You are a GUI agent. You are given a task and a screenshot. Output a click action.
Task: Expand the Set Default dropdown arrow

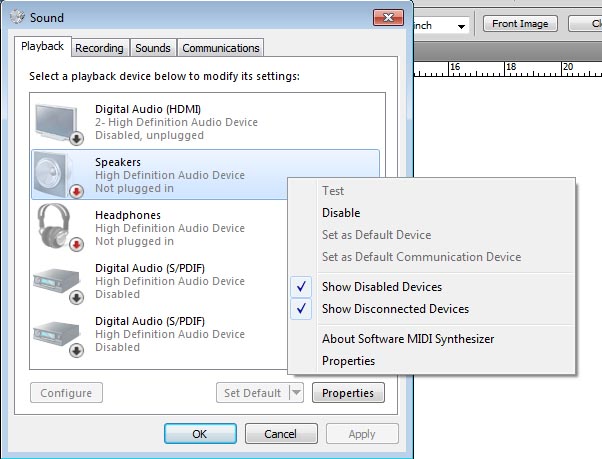296,393
